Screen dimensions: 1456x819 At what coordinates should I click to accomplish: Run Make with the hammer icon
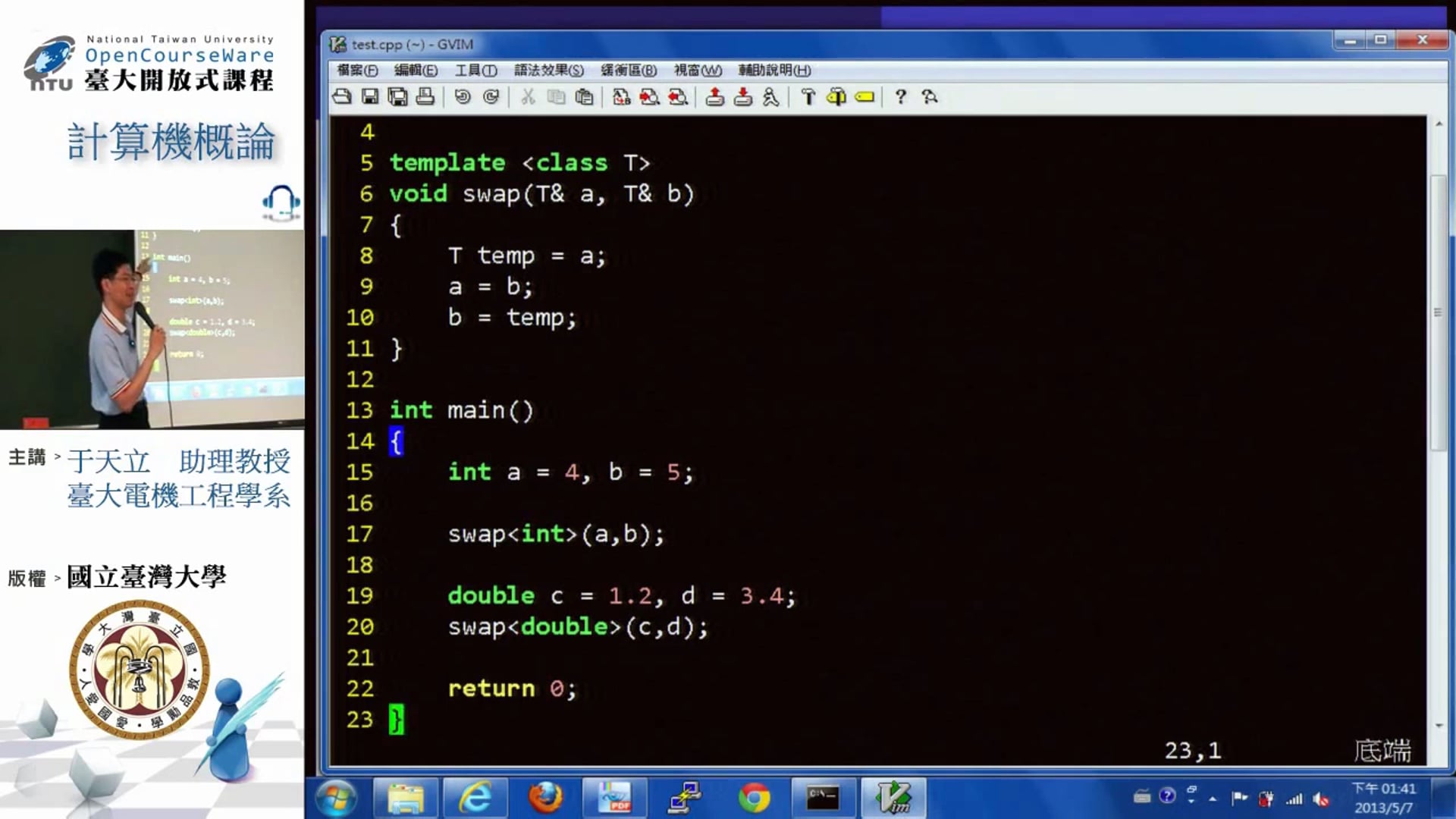coord(808,96)
